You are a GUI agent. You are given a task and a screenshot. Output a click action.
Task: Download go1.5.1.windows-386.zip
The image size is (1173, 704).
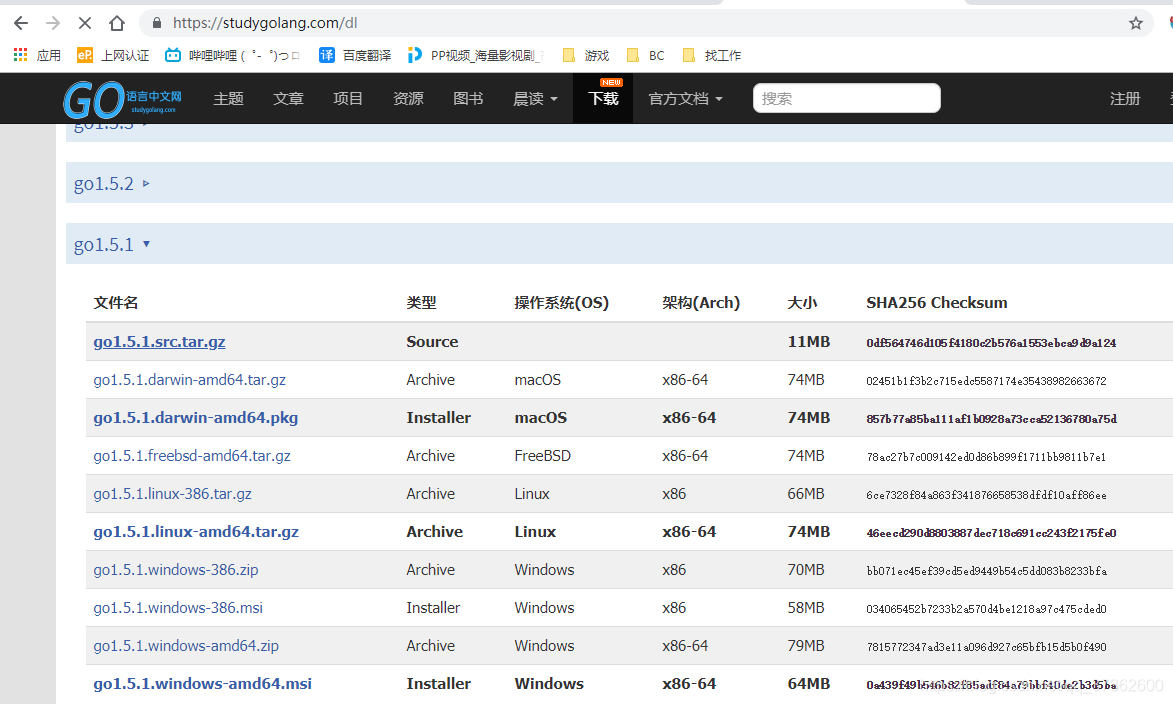(x=176, y=570)
